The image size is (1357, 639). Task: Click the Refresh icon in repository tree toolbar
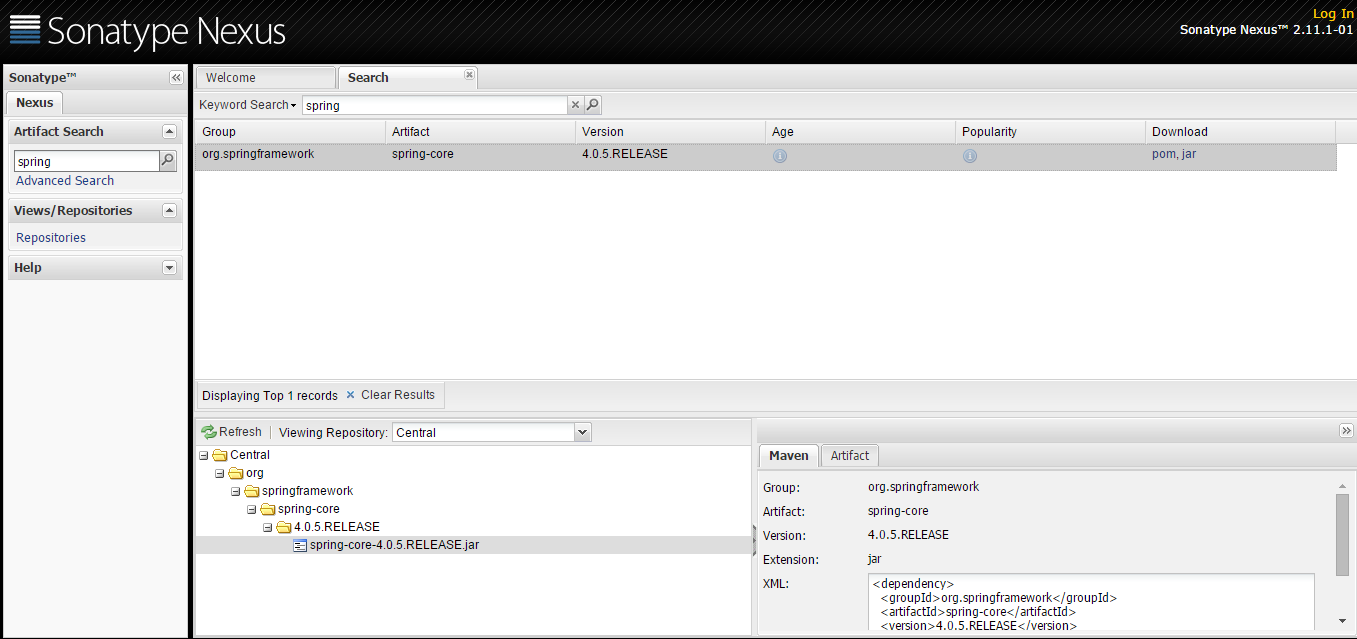pyautogui.click(x=209, y=432)
